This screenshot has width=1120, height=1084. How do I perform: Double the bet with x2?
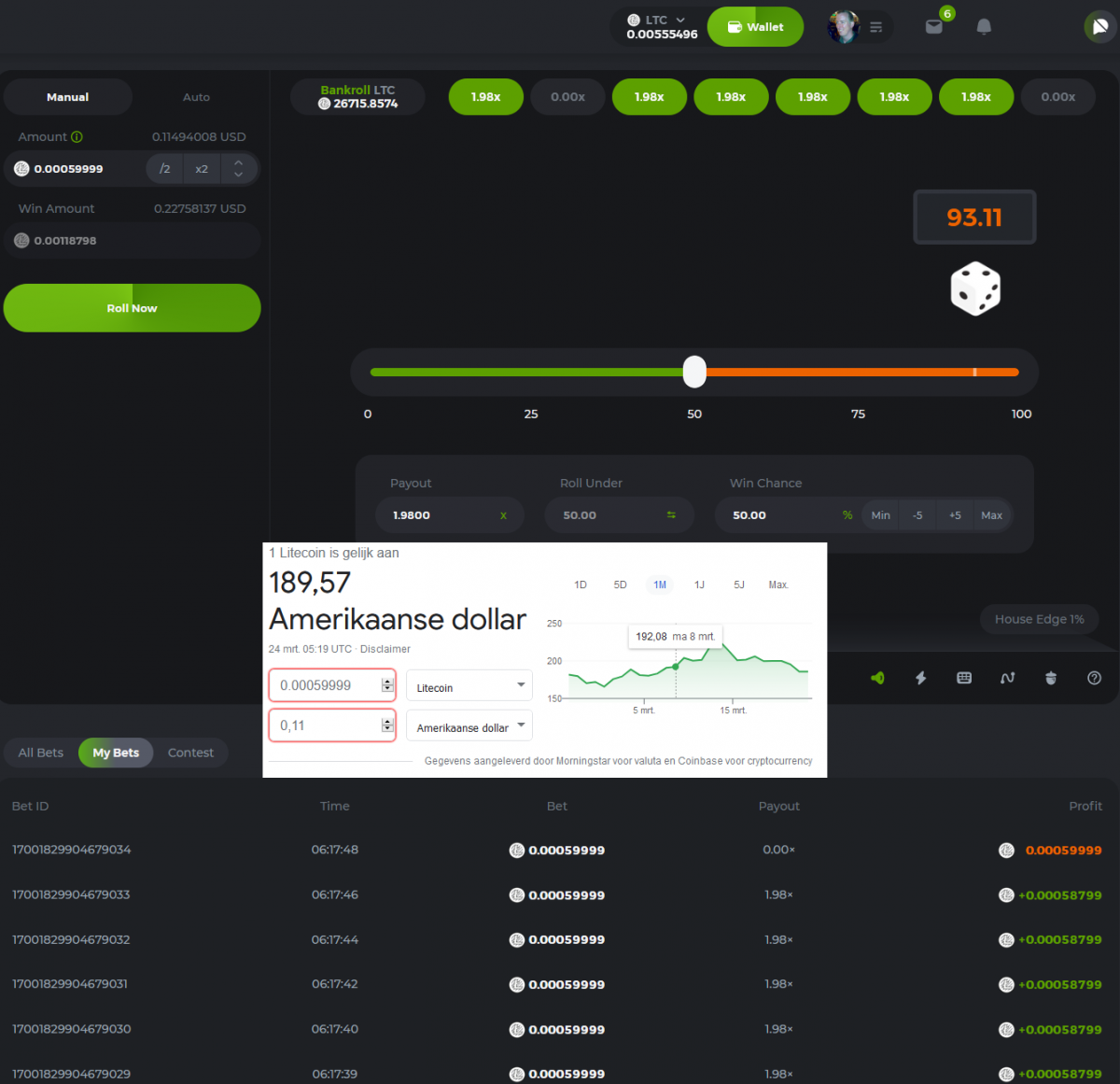pos(202,169)
